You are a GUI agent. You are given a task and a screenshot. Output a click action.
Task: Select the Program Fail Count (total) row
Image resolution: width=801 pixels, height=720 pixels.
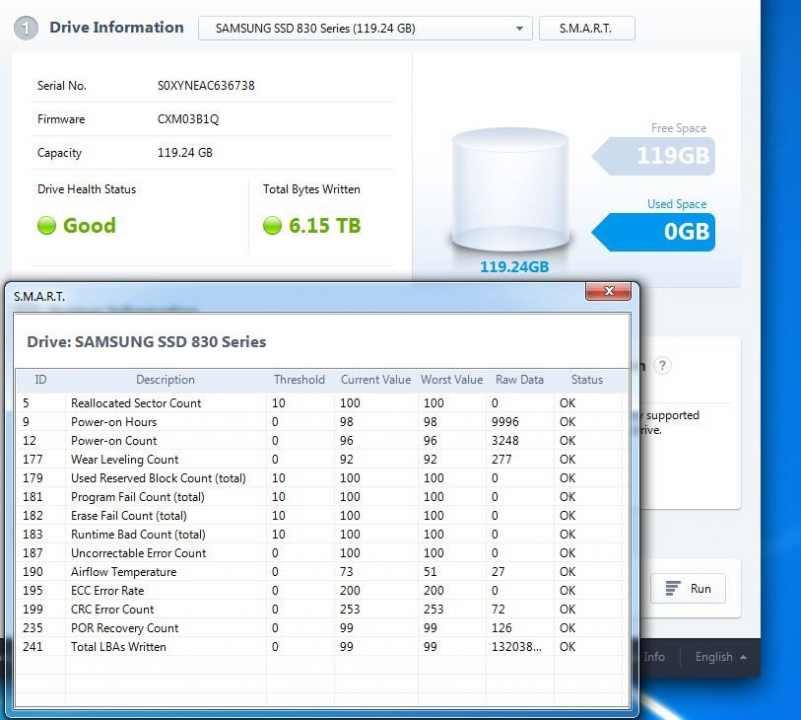(320, 497)
